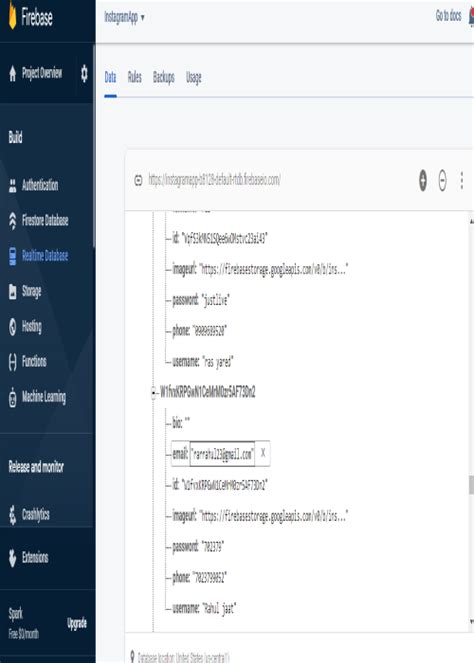The width and height of the screenshot is (474, 663).
Task: Cancel email edit with X
Action: coord(263,453)
